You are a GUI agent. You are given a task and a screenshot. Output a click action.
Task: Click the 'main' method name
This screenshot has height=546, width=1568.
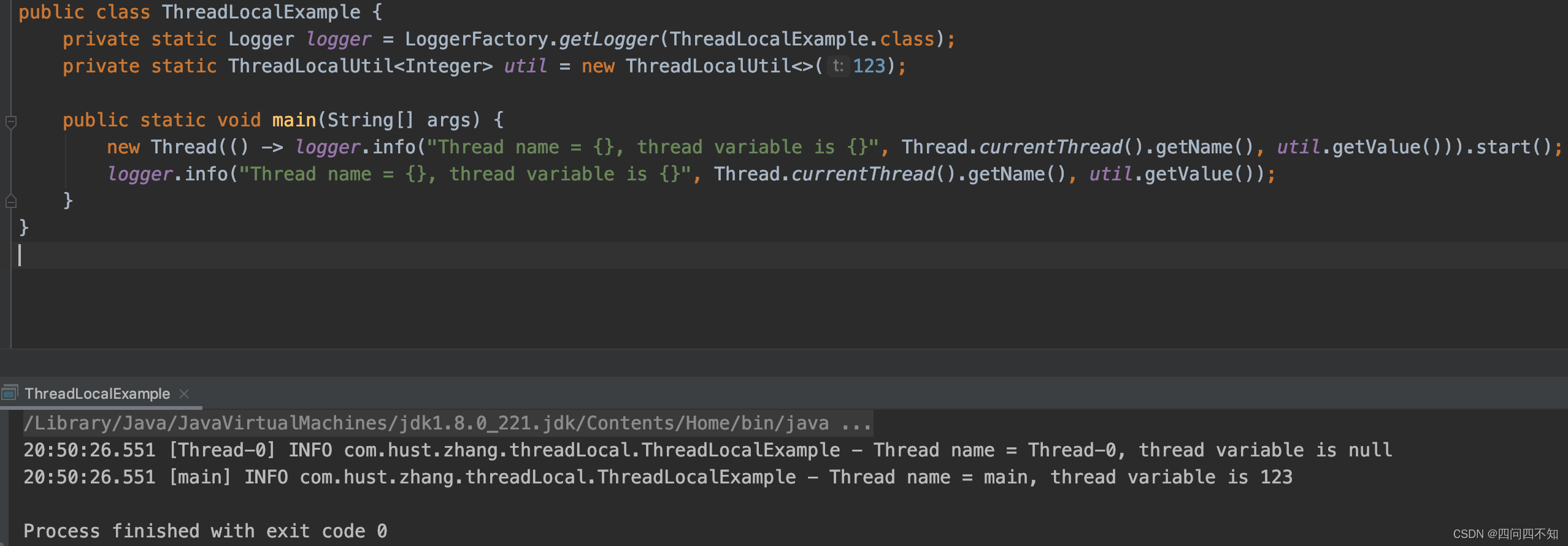[x=294, y=120]
